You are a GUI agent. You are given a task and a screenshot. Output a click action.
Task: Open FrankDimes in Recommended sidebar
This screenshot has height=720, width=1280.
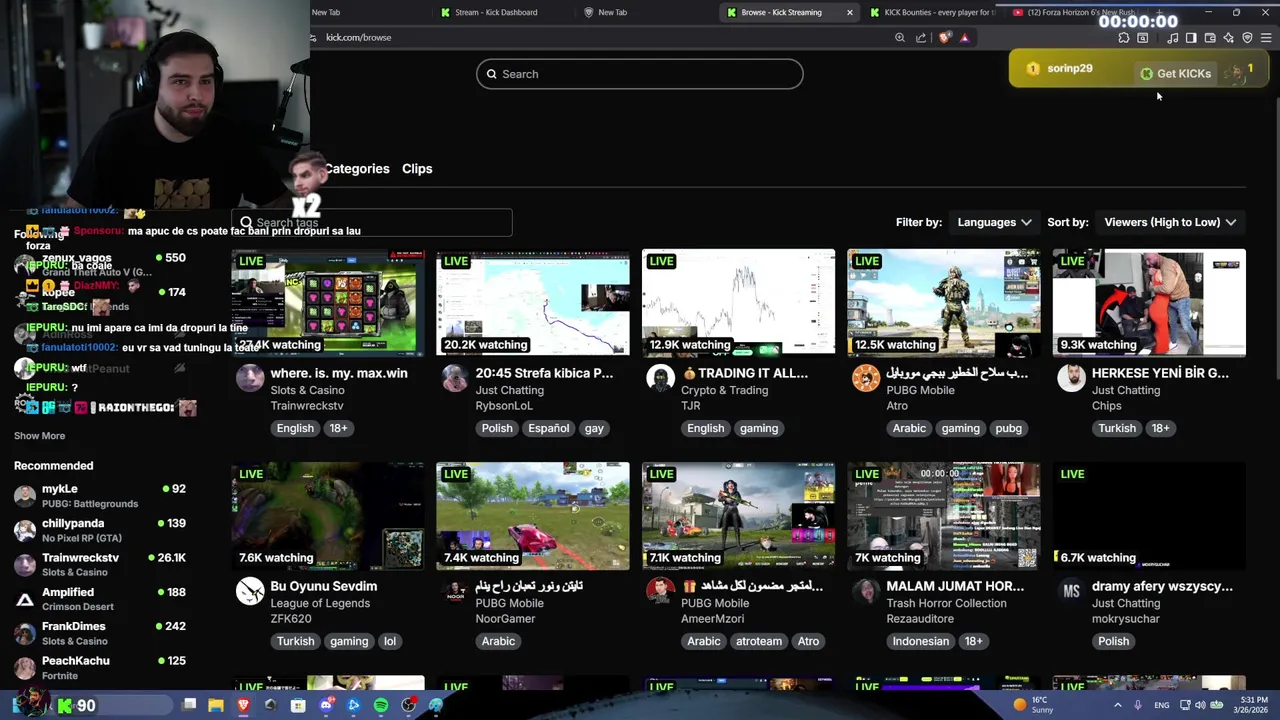[x=100, y=633]
